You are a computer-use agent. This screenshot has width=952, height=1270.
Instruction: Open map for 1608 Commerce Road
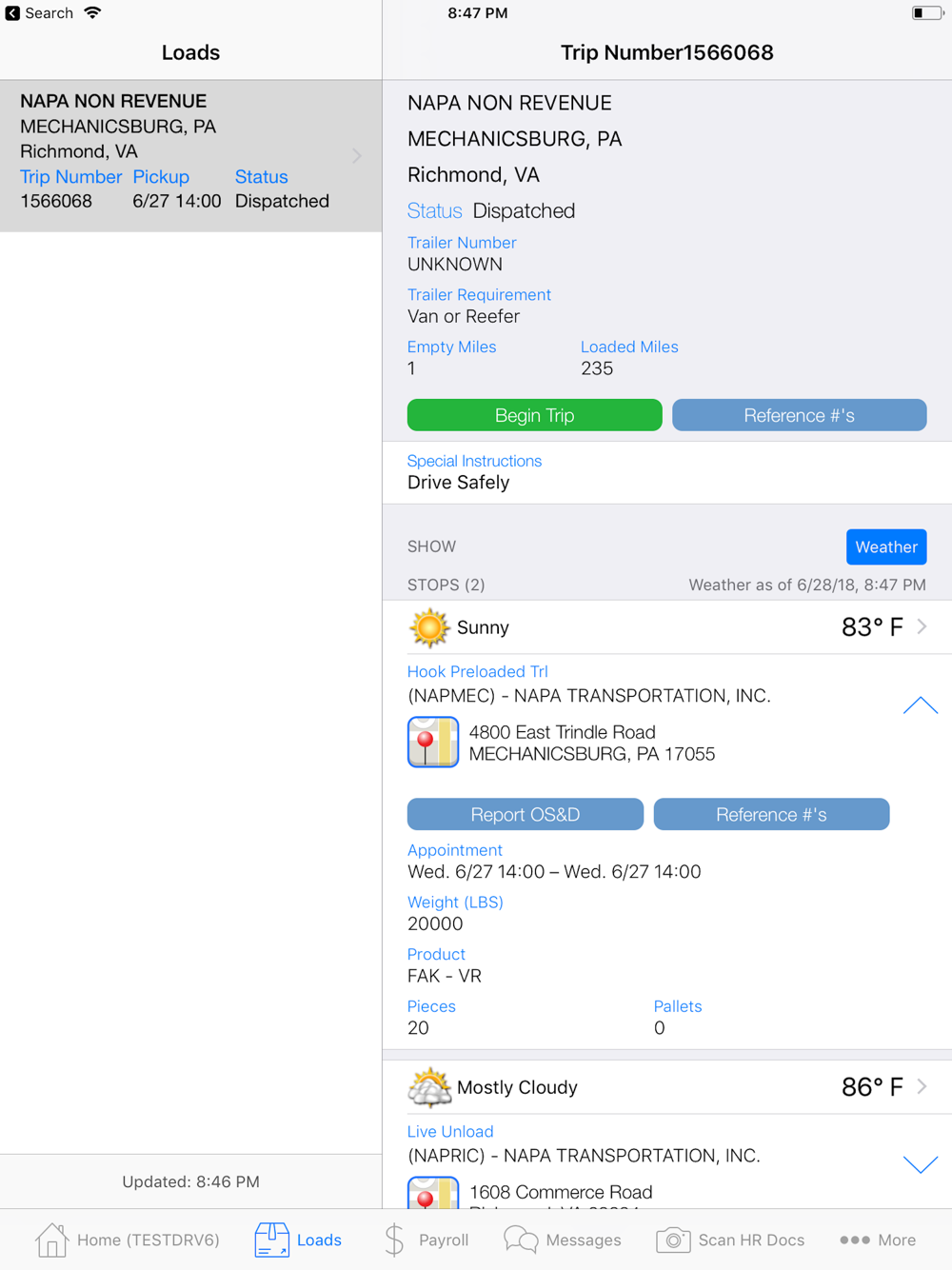[x=433, y=1193]
